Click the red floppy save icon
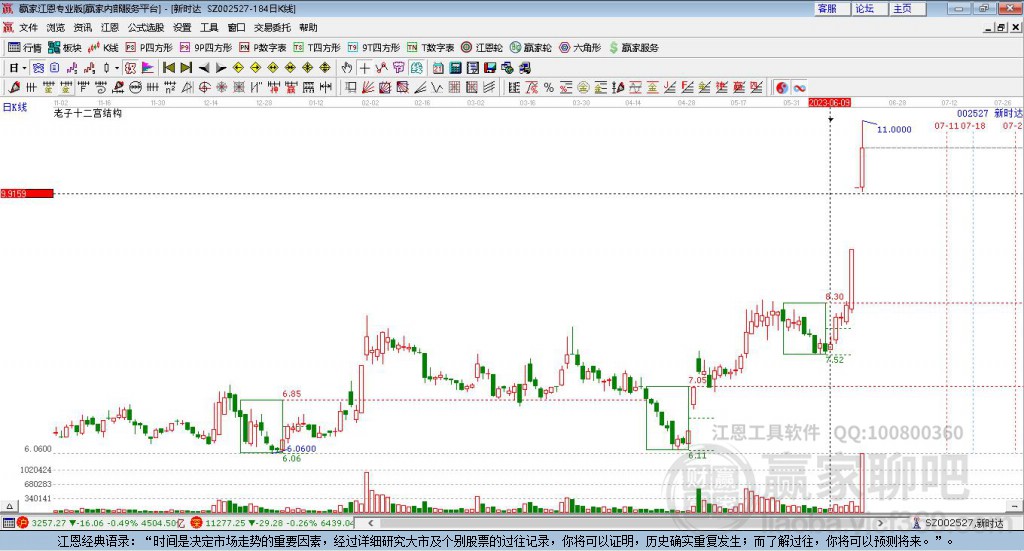 pos(490,68)
